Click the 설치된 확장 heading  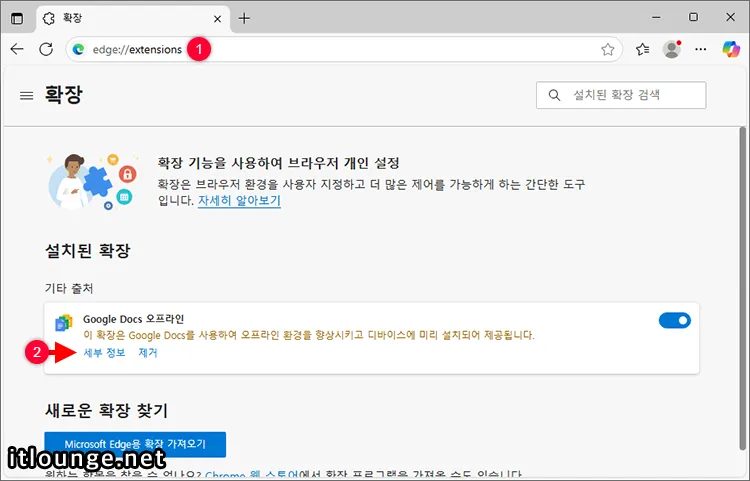[x=88, y=251]
